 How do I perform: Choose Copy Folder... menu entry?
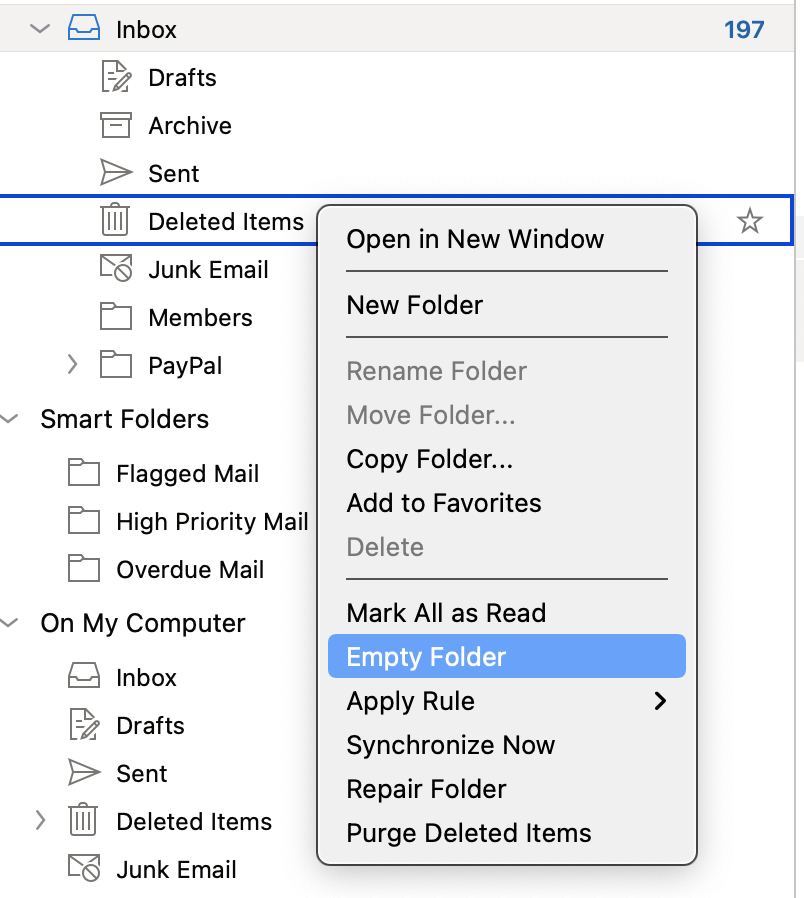[x=429, y=459]
